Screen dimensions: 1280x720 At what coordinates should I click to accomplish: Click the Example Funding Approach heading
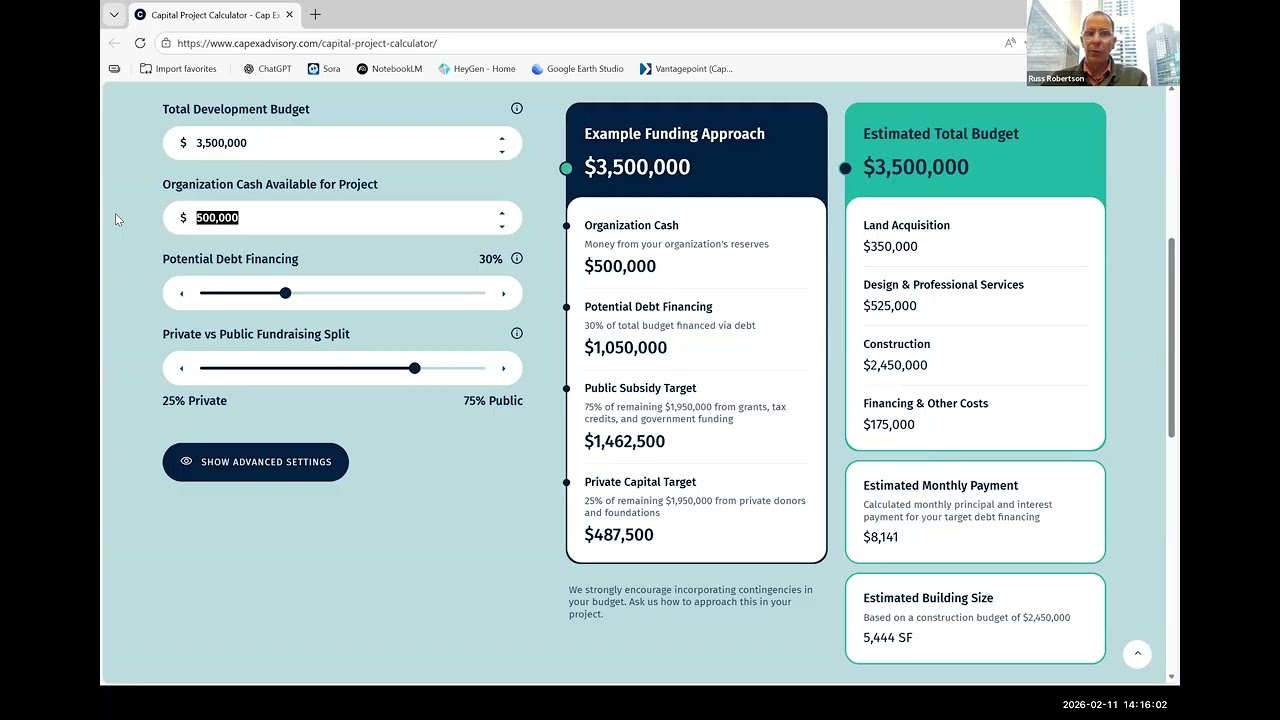pos(675,134)
